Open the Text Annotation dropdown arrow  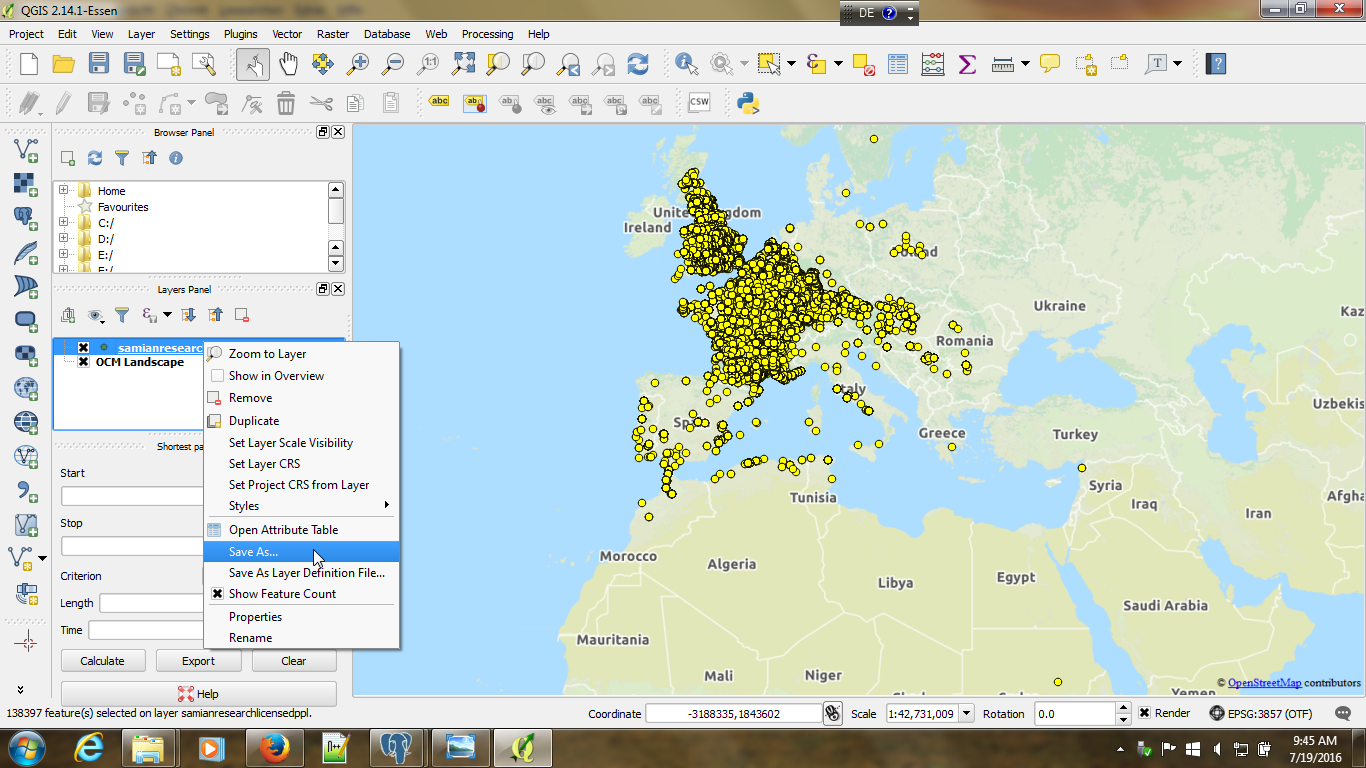click(x=1178, y=64)
